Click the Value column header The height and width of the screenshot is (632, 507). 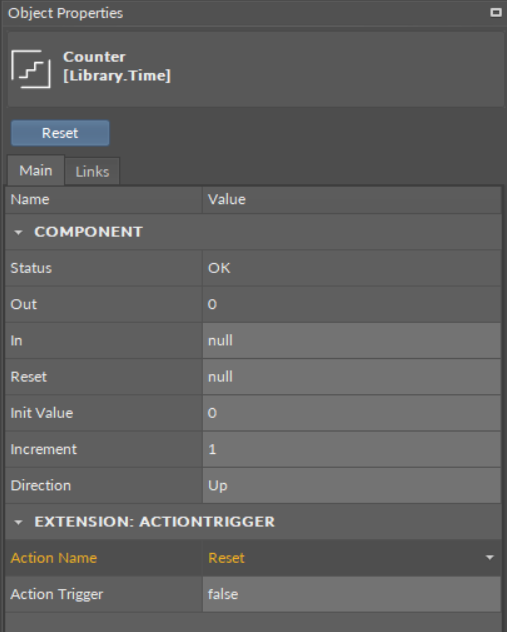click(352, 200)
